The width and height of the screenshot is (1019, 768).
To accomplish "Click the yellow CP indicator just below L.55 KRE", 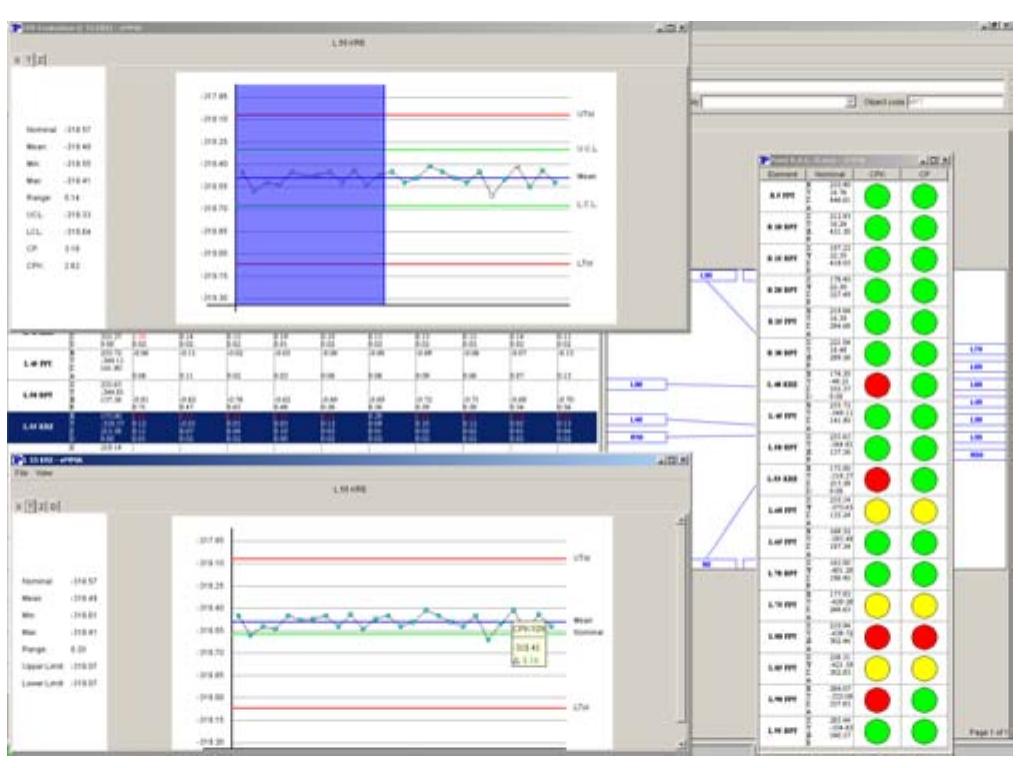I will tap(924, 511).
